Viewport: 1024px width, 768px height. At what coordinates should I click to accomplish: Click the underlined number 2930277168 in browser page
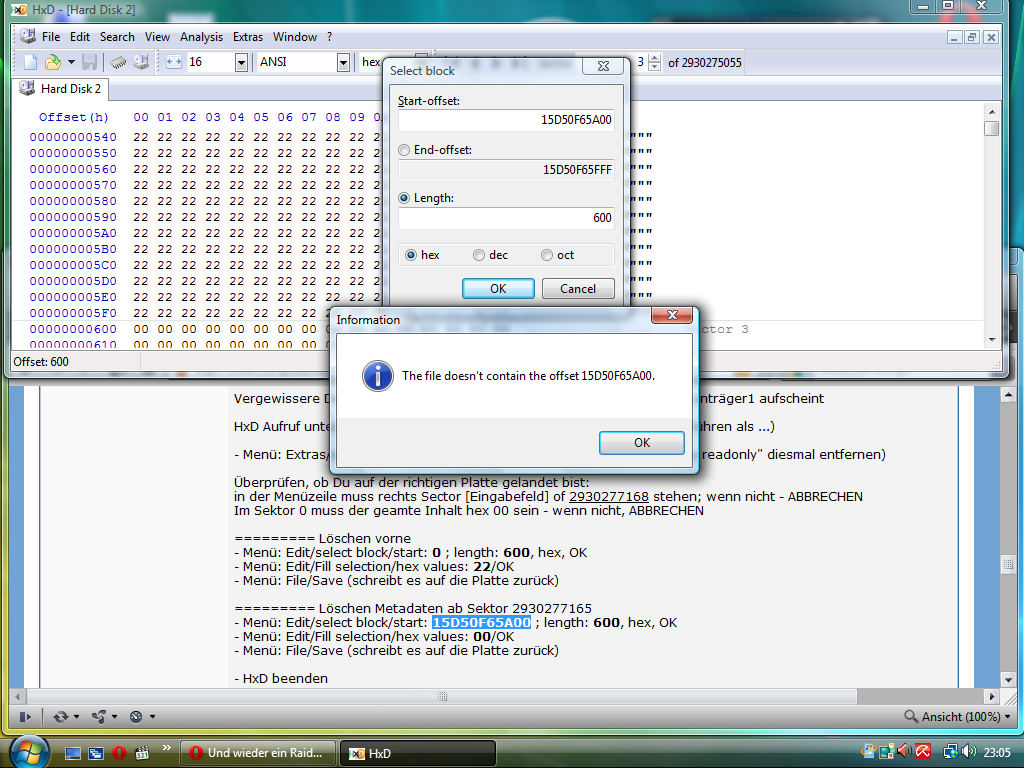[x=609, y=496]
